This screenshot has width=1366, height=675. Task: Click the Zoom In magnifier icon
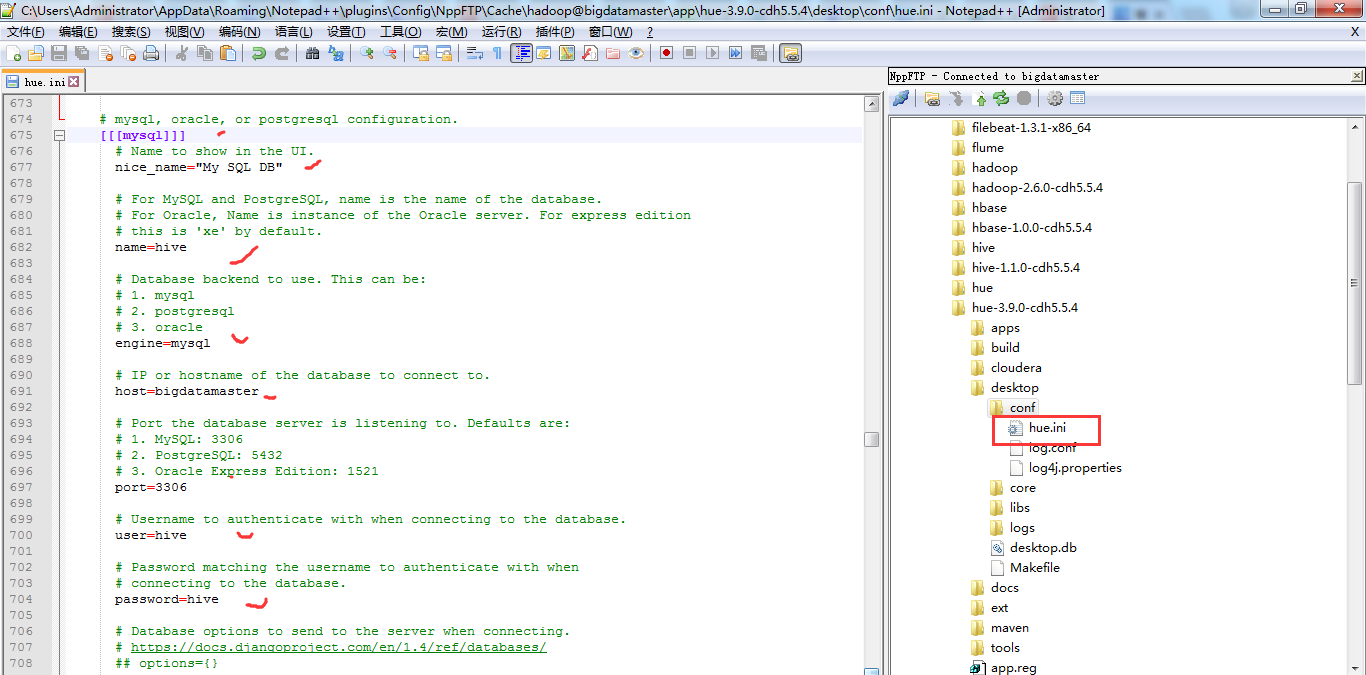(x=367, y=53)
